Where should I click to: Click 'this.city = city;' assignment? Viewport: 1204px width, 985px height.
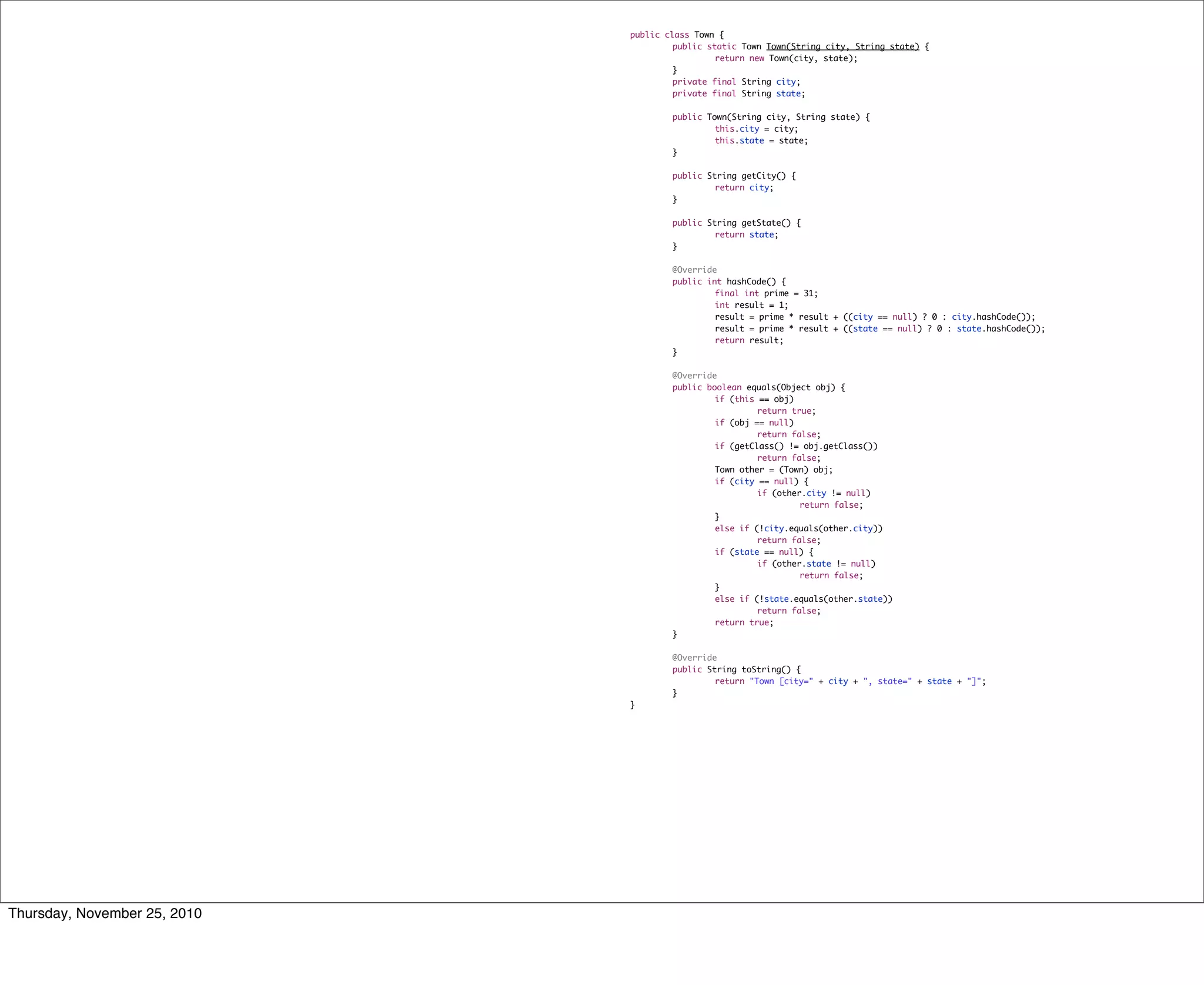pyautogui.click(x=757, y=129)
